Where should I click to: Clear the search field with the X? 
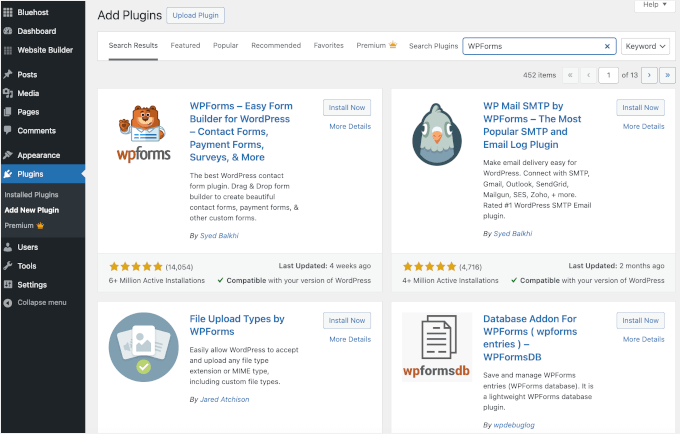click(607, 46)
